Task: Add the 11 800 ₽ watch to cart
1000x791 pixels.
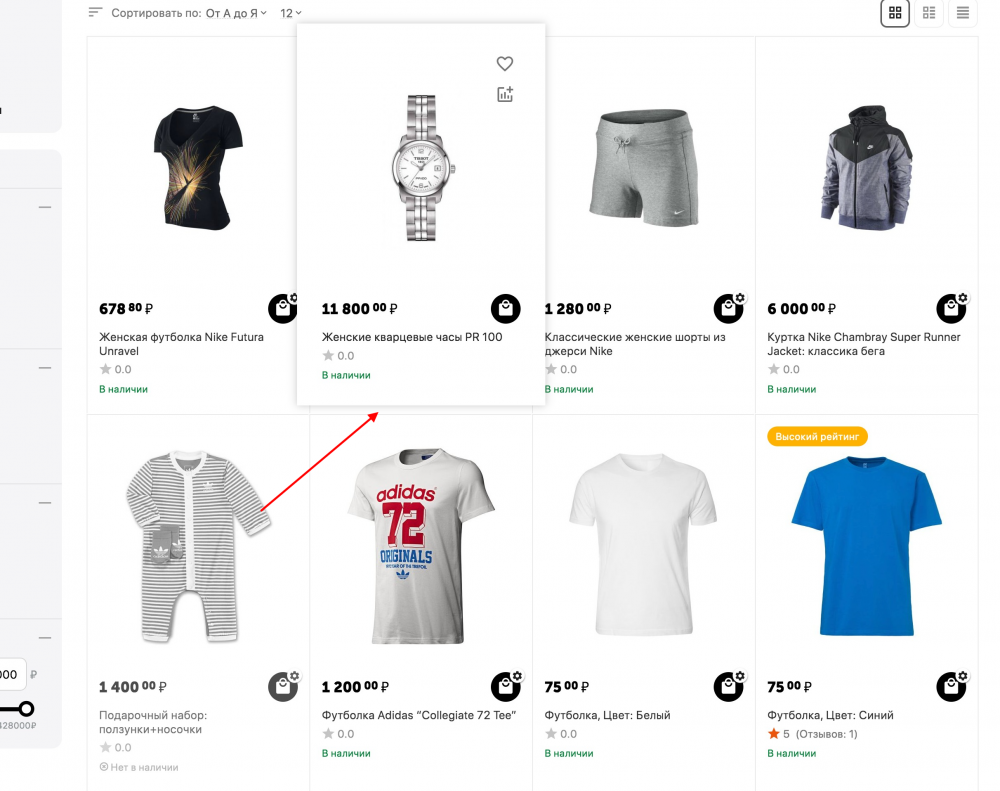Action: (x=505, y=309)
